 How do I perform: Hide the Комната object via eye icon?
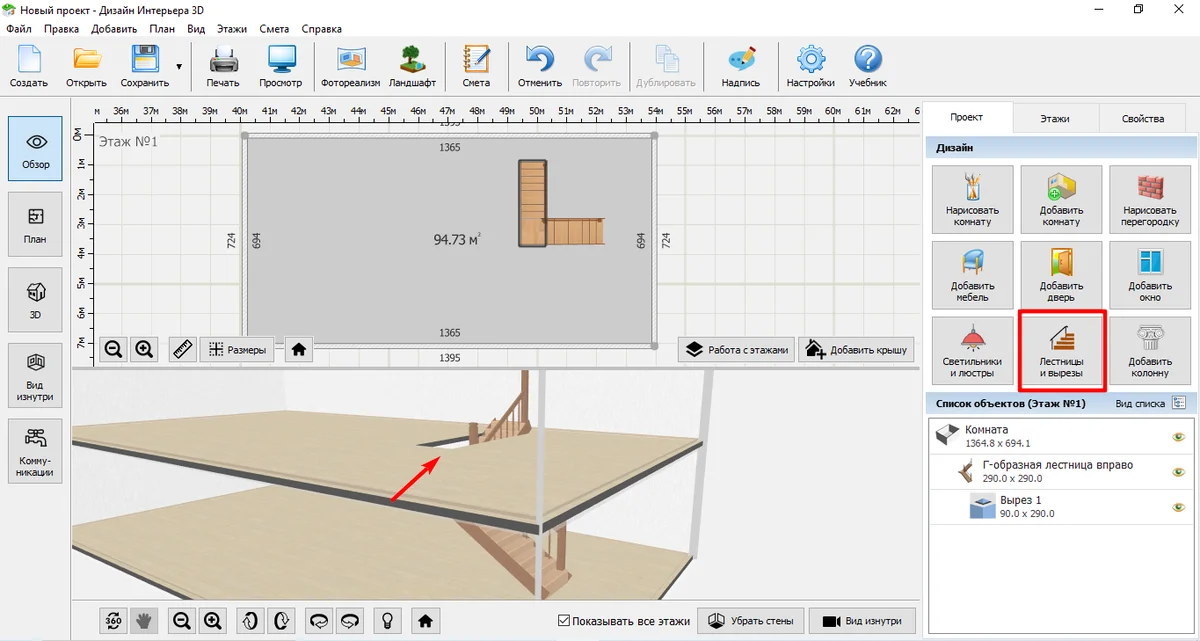pos(1177,436)
